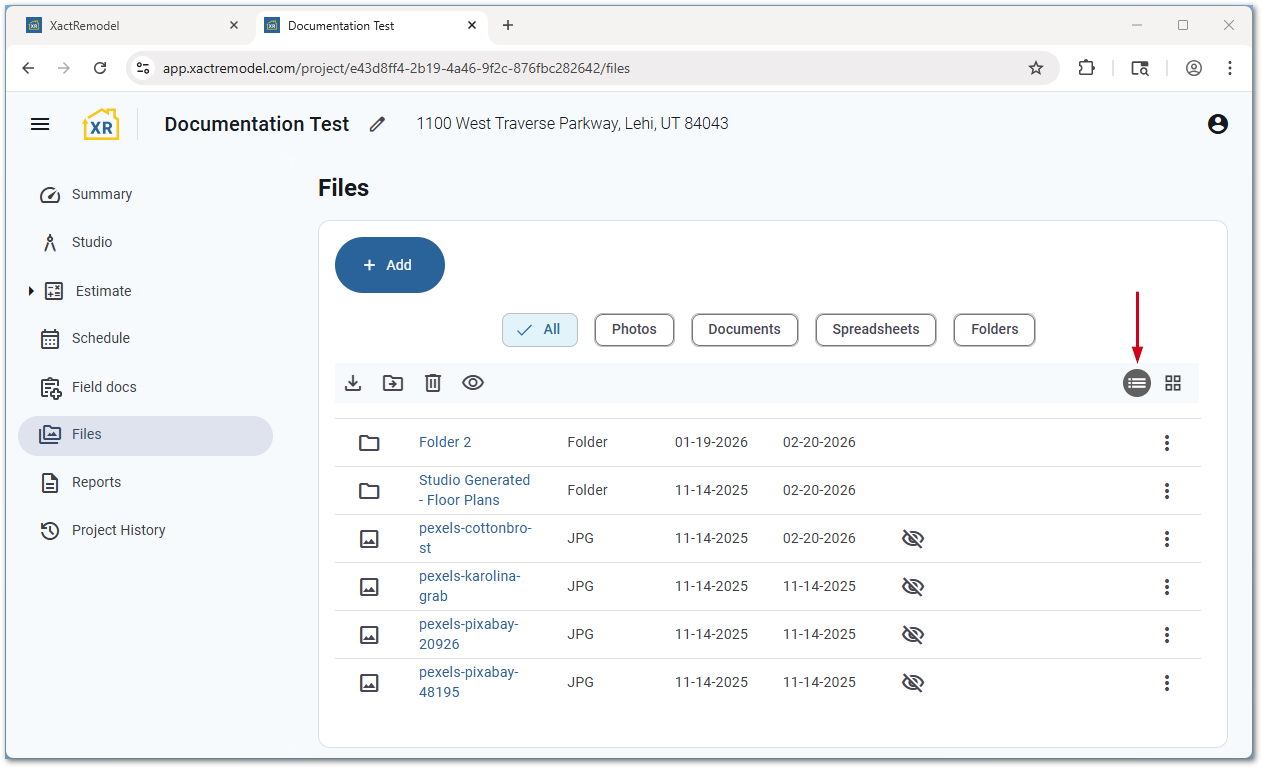The image size is (1262, 768).
Task: Switch to grid view layout
Action: point(1172,383)
